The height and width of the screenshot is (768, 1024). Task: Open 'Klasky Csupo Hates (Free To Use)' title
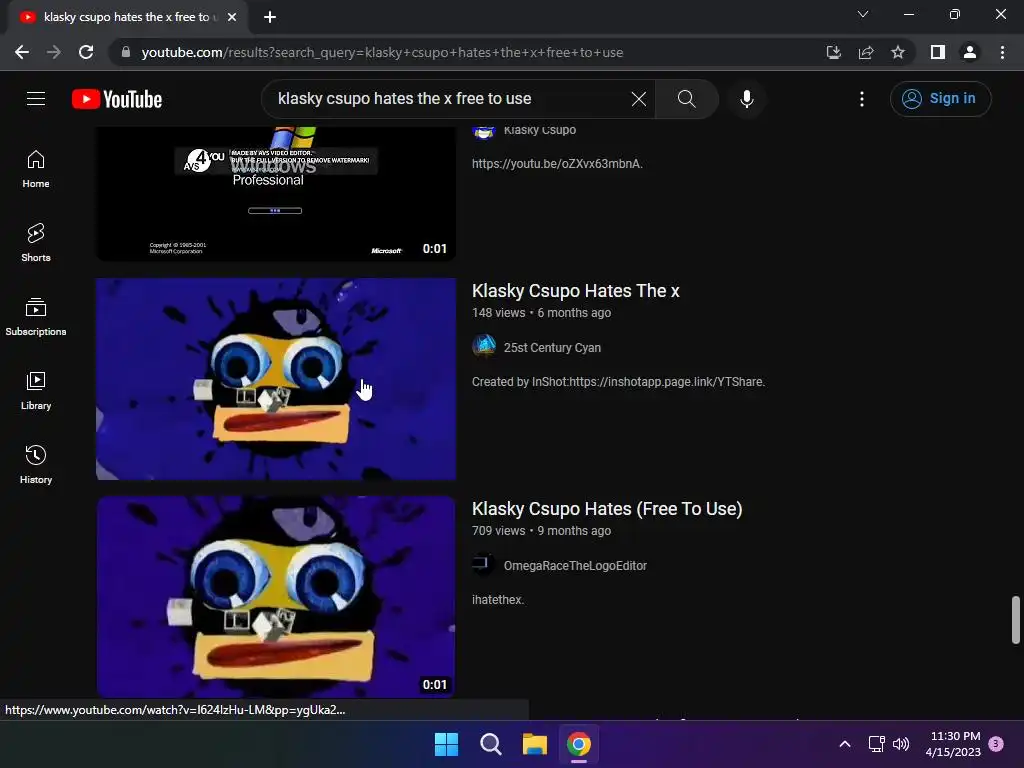607,509
